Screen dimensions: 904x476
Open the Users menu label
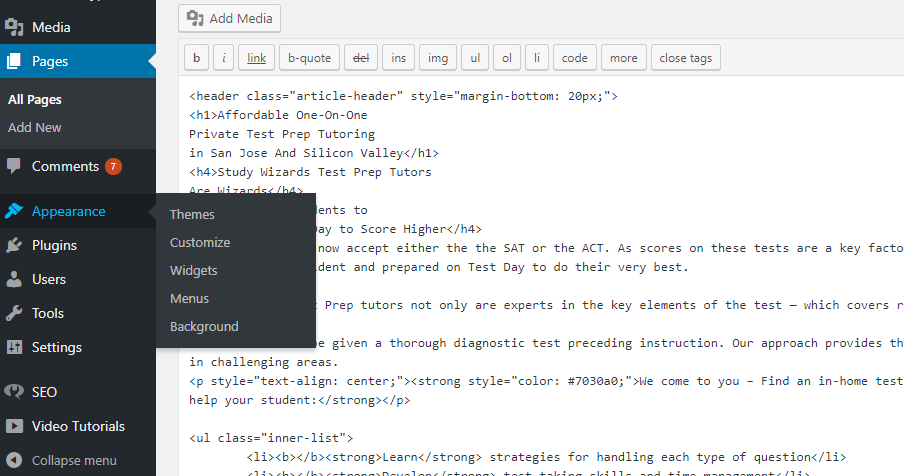[49, 279]
